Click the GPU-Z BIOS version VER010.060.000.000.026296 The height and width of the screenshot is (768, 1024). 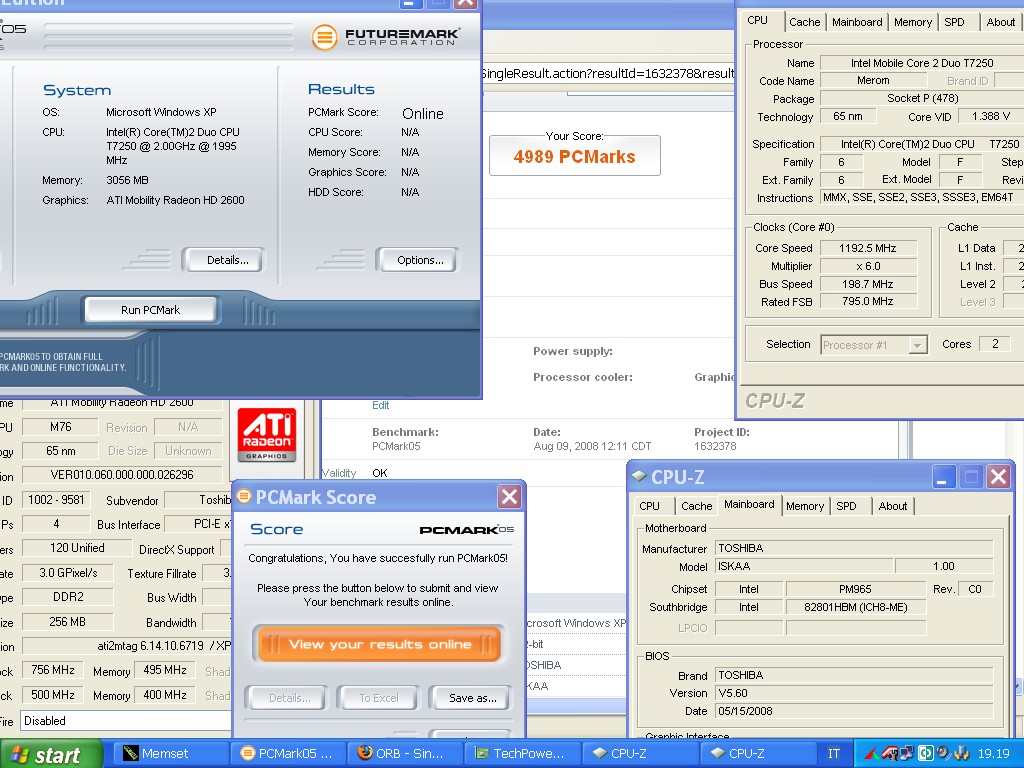(x=122, y=475)
